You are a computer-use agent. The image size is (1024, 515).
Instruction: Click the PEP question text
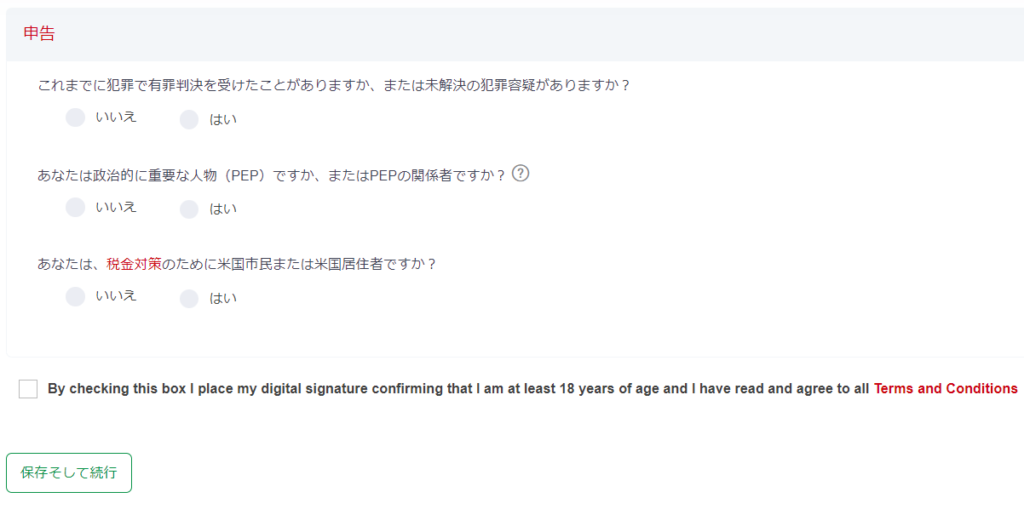(x=270, y=175)
